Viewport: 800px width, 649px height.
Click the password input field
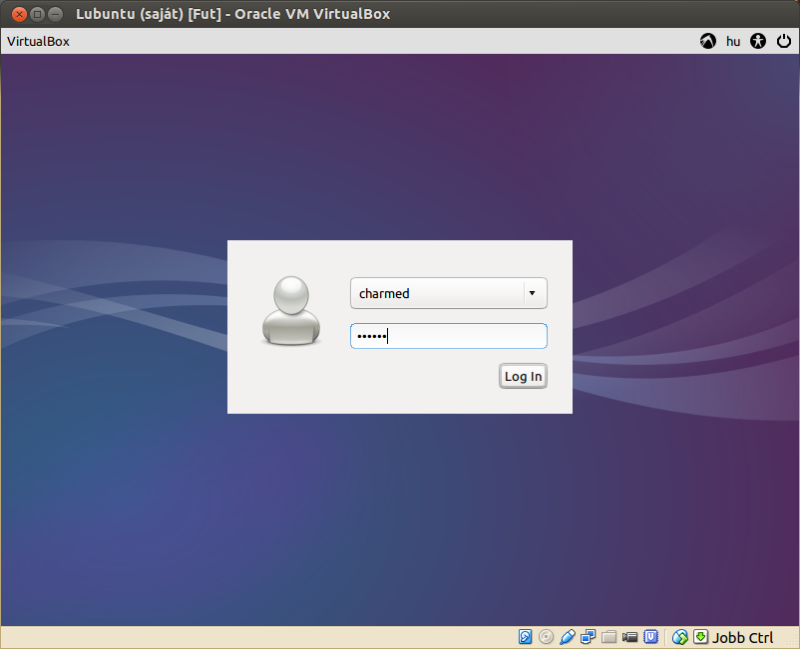[x=448, y=336]
